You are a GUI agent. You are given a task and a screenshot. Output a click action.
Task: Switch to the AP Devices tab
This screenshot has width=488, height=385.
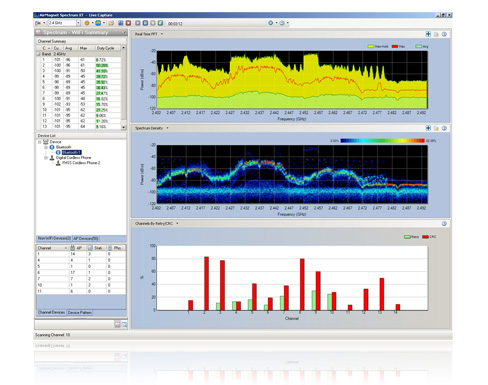point(86,239)
